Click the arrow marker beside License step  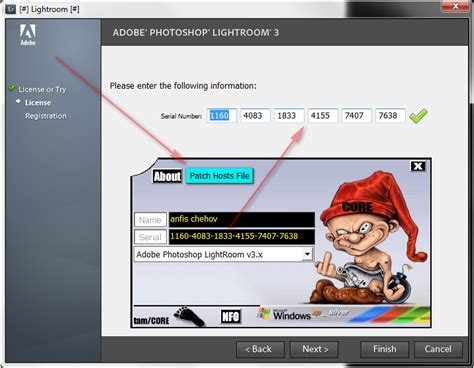(x=18, y=101)
